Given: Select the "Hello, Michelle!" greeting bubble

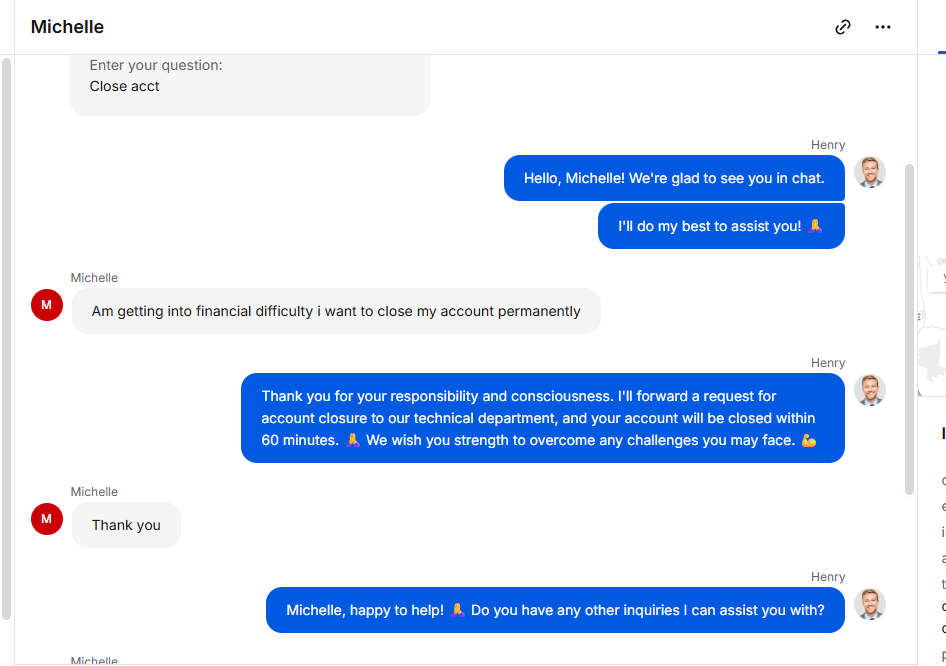Looking at the screenshot, I should click(674, 179).
